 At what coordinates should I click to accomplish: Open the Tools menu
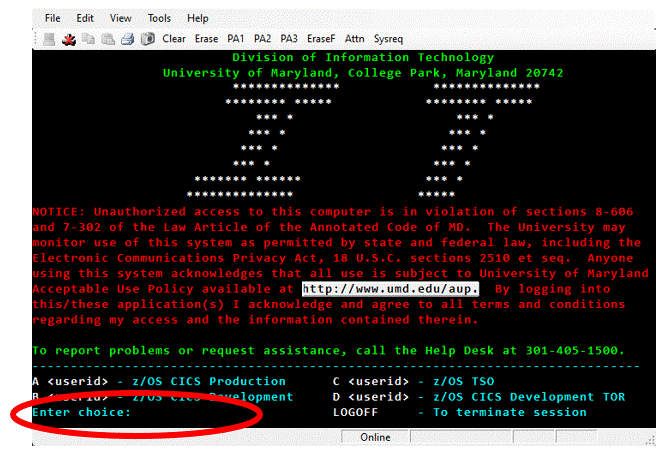(x=159, y=18)
